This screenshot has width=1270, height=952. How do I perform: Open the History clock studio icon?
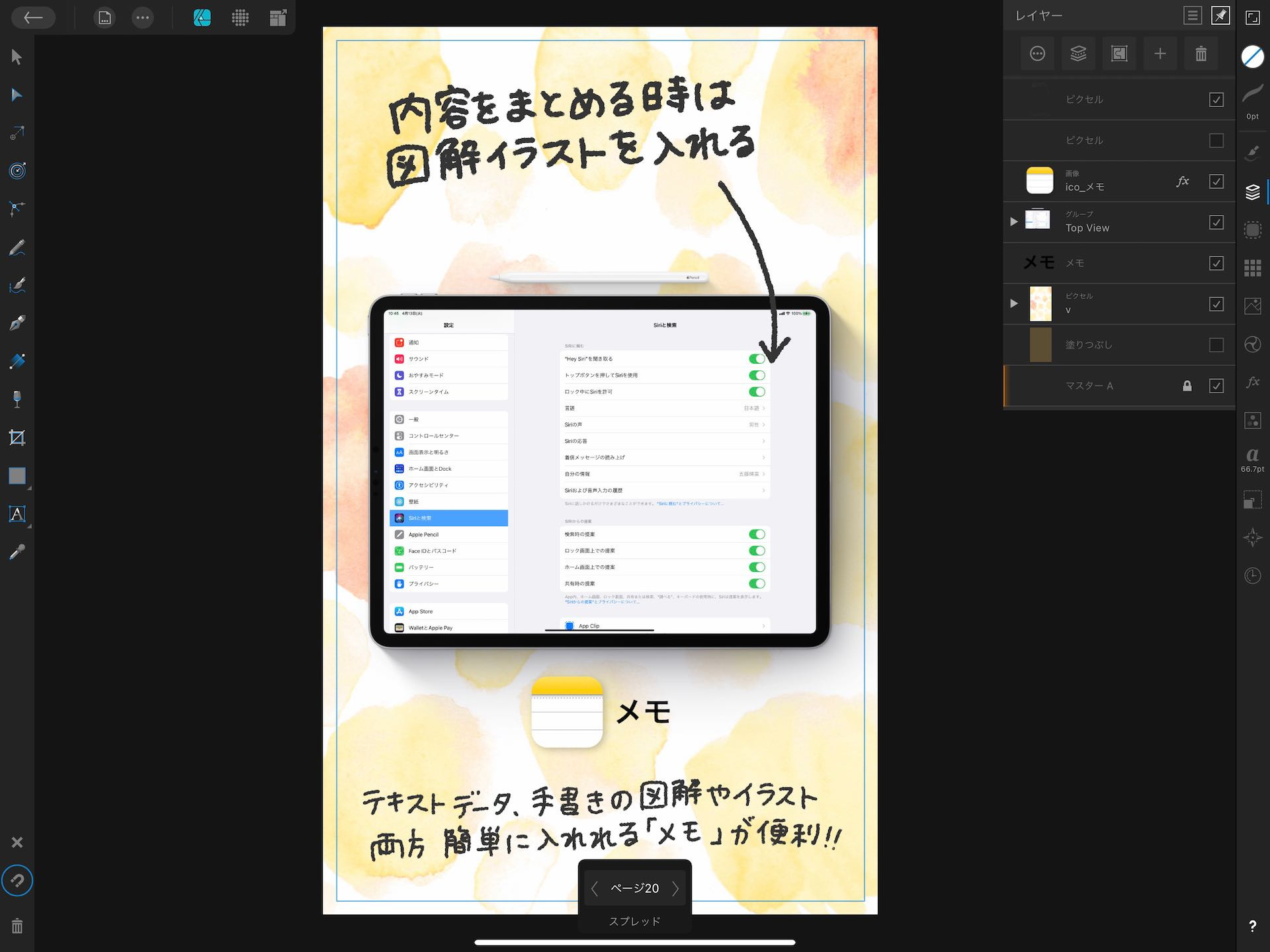click(1252, 576)
